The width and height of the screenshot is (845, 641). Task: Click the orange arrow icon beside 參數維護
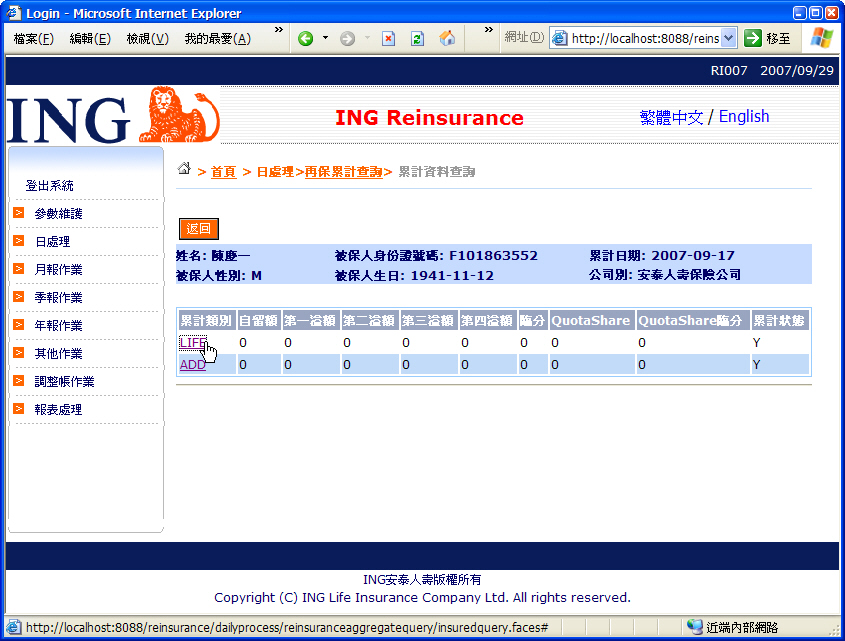tap(19, 212)
